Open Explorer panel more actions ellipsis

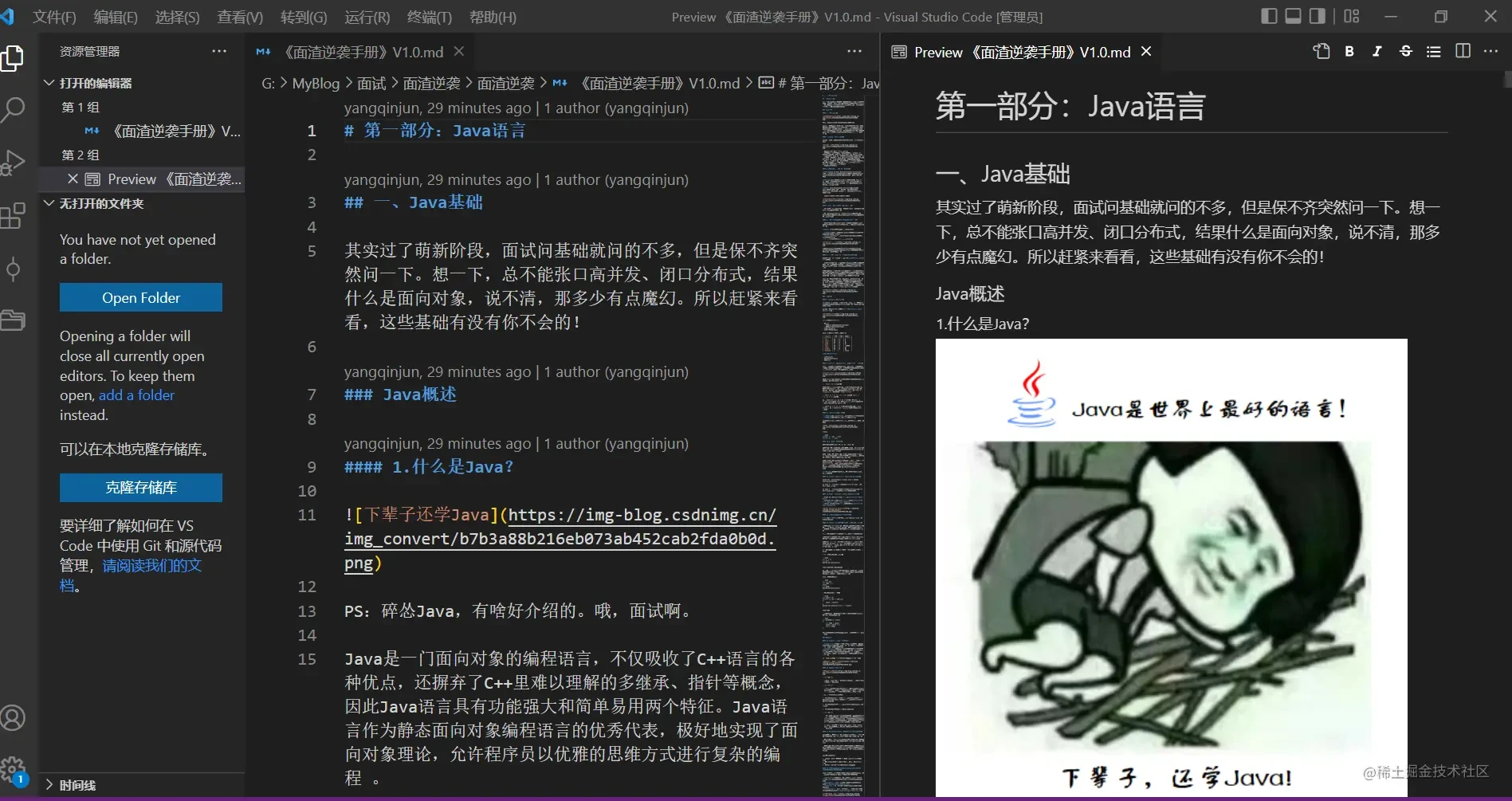click(219, 52)
